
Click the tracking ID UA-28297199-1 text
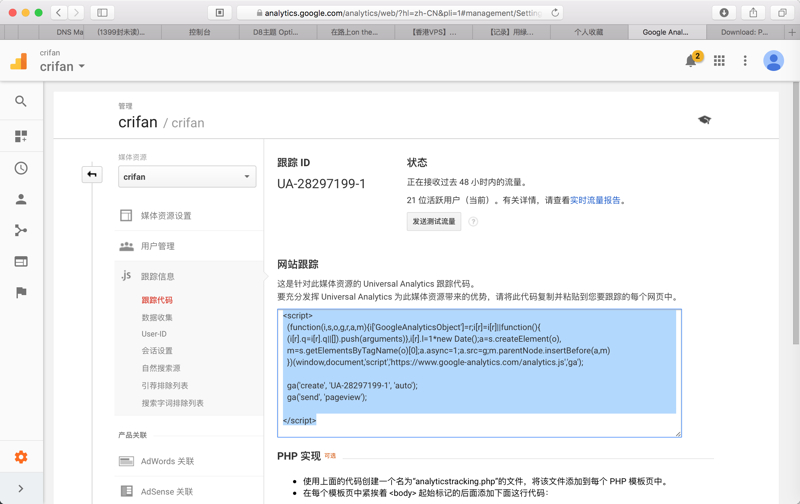click(321, 184)
